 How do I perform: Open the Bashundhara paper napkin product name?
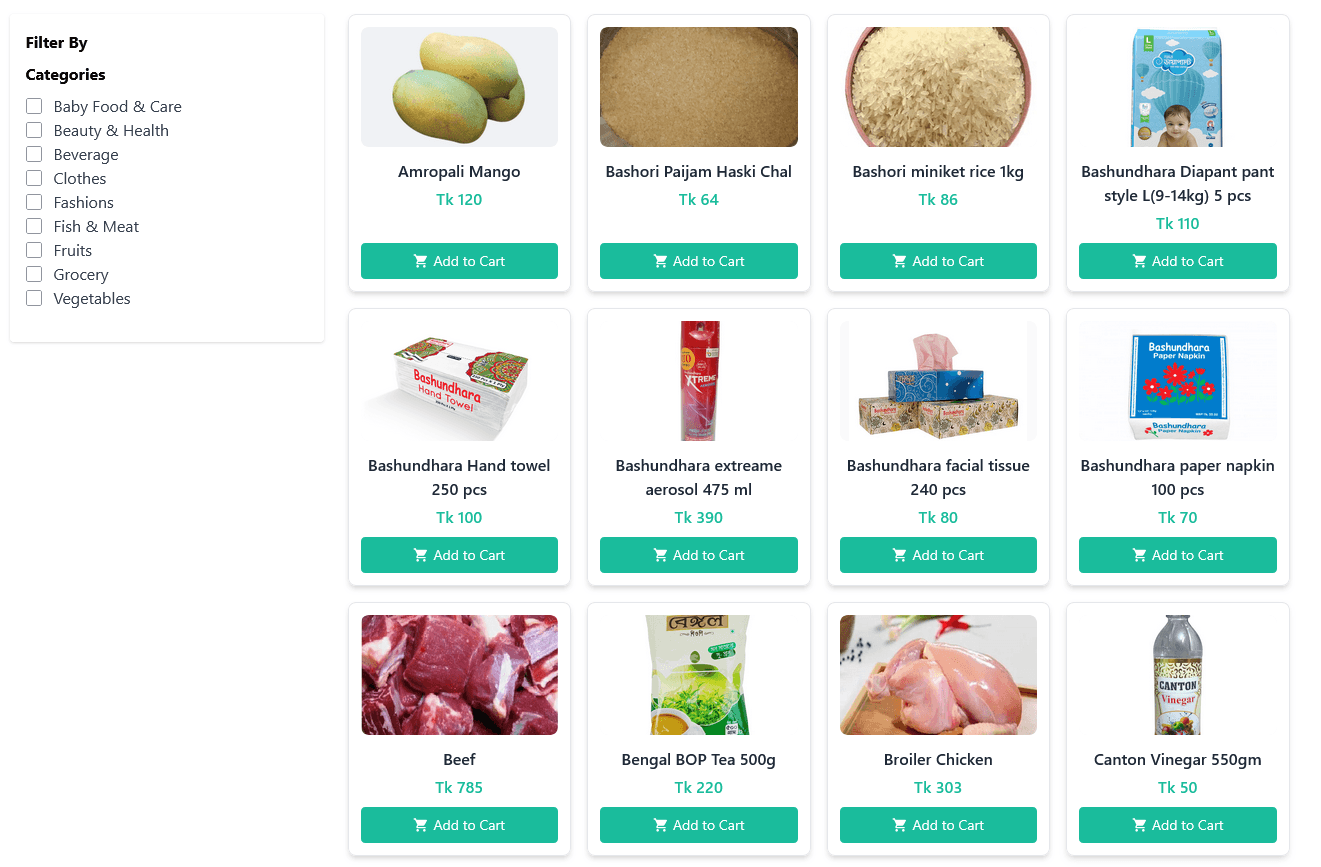click(1177, 477)
